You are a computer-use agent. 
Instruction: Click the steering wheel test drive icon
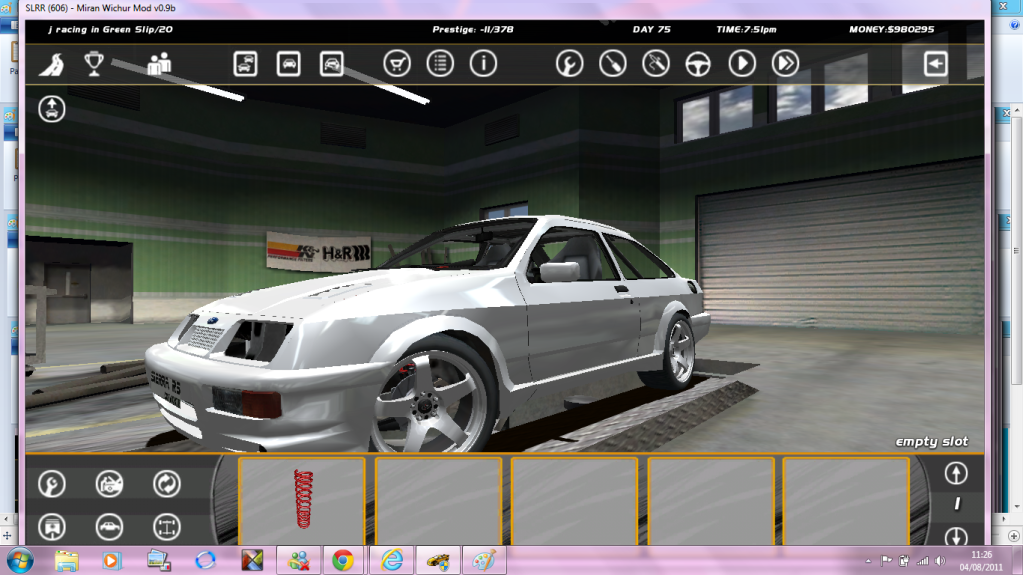pos(698,64)
